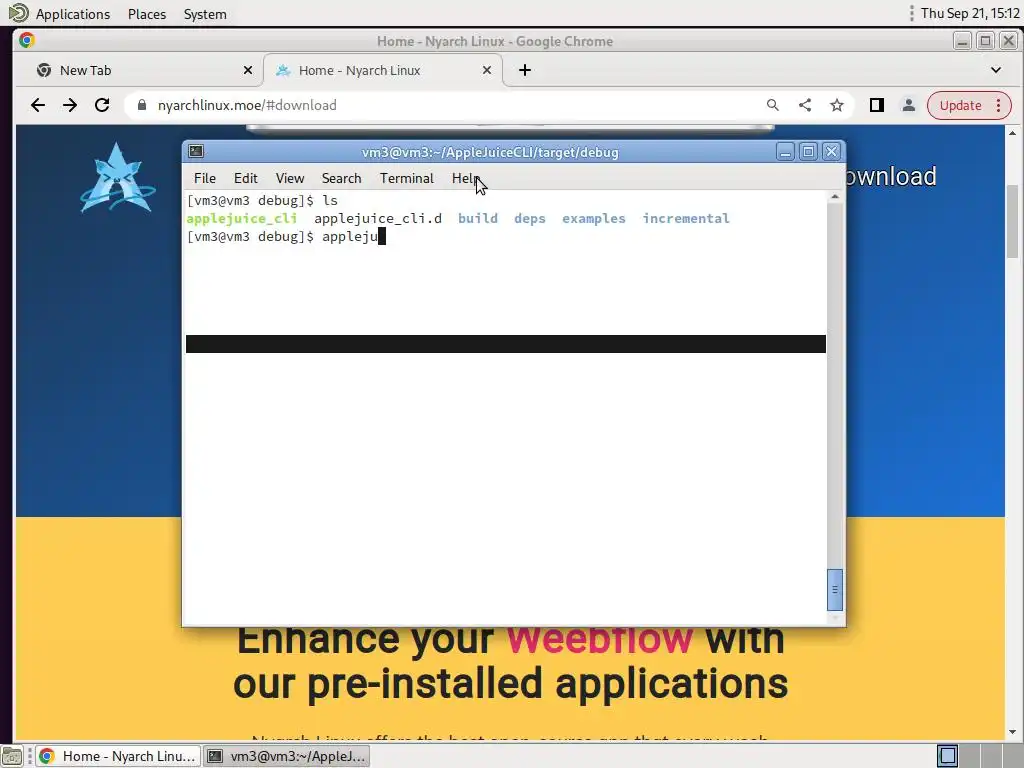The height and width of the screenshot is (768, 1024).
Task: Select the first workspace in switcher
Action: pos(948,756)
